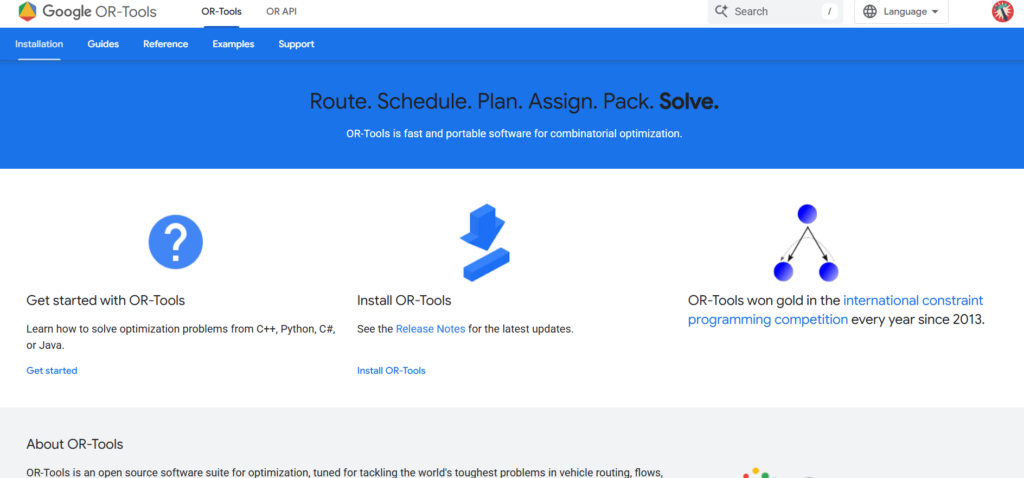
Task: Click the 'fast and portable software' subtitle
Action: pos(515,133)
